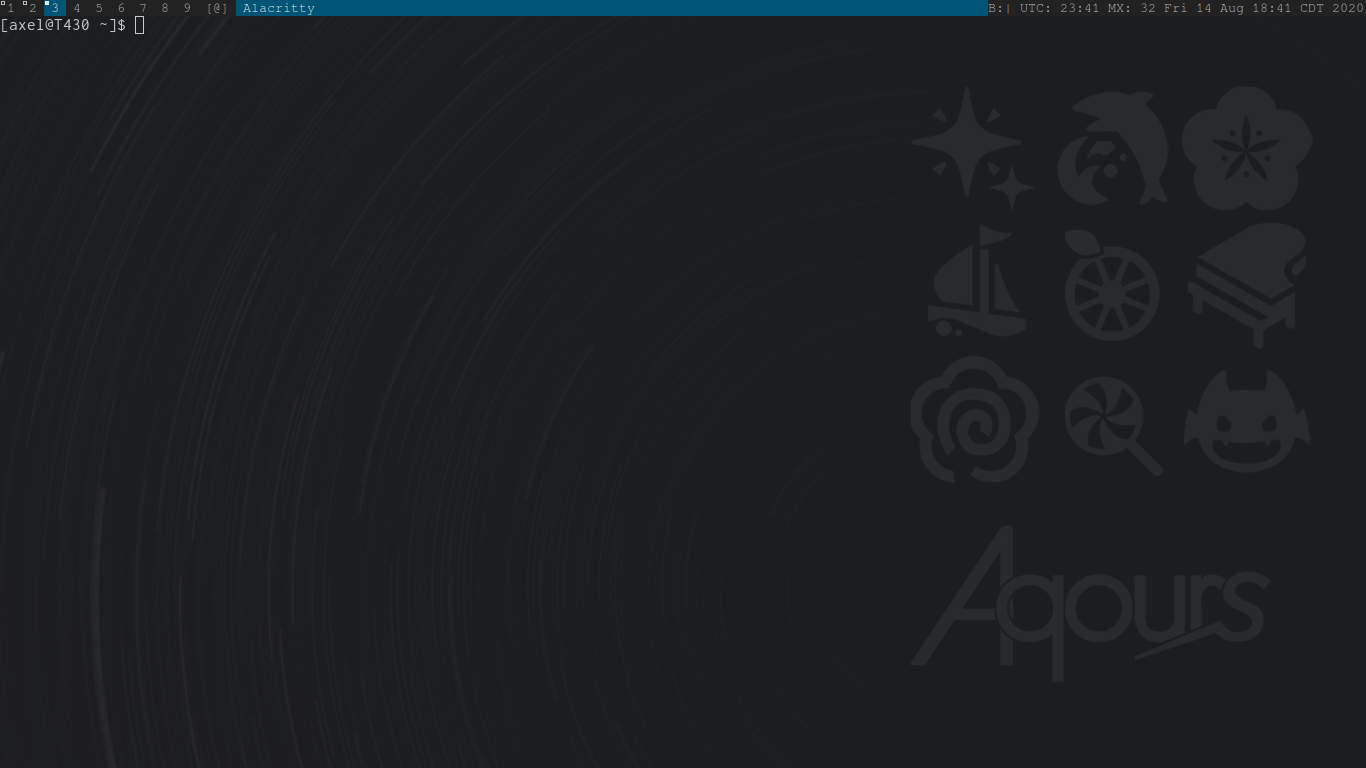Click the [axel@T430 ~]$ shell prompt
This screenshot has width=1366, height=768.
[x=63, y=25]
